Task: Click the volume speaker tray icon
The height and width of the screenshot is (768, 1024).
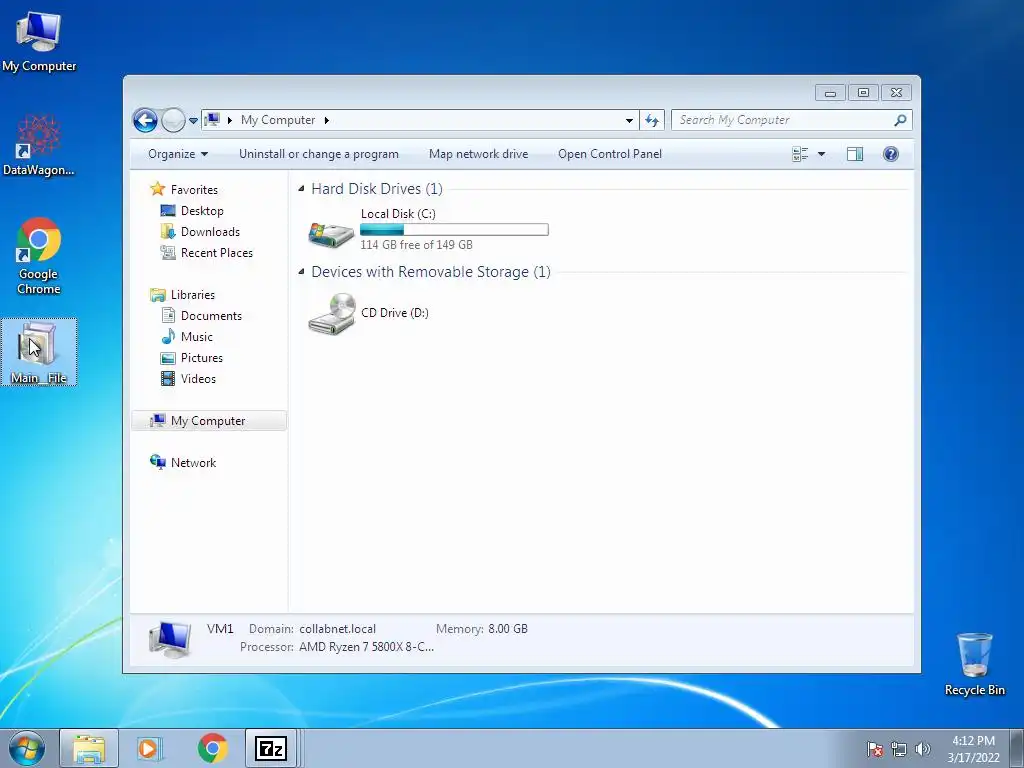Action: pos(923,749)
